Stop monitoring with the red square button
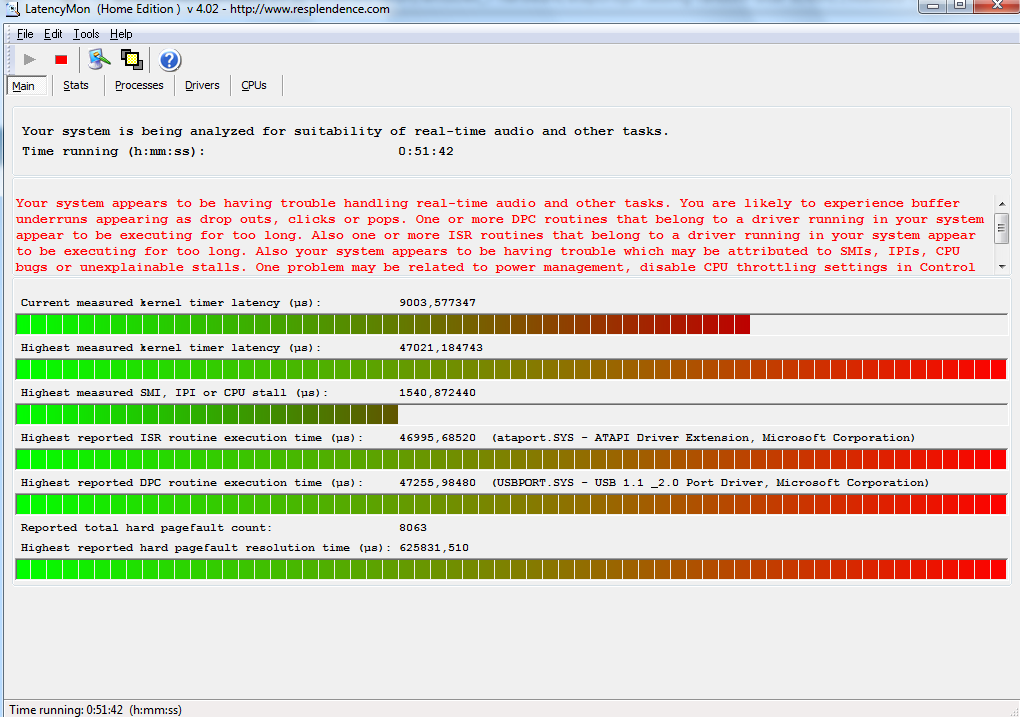The height and width of the screenshot is (717, 1020). (x=61, y=60)
